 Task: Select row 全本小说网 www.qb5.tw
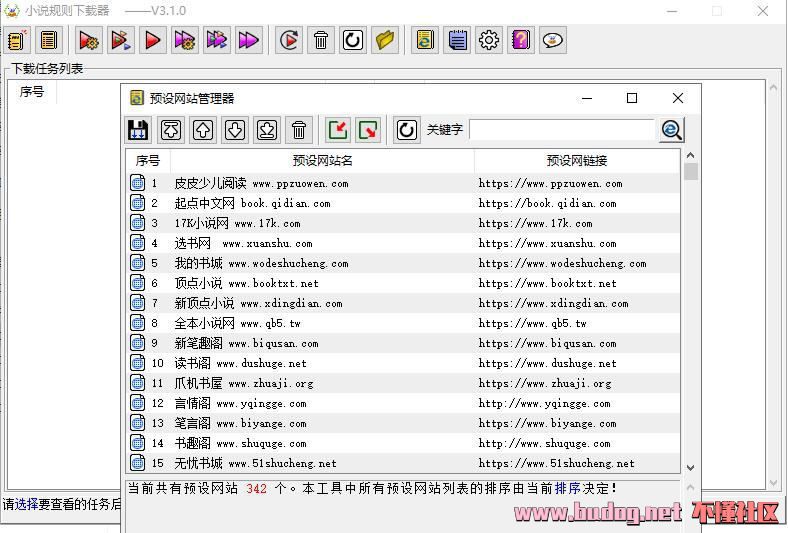pyautogui.click(x=403, y=324)
